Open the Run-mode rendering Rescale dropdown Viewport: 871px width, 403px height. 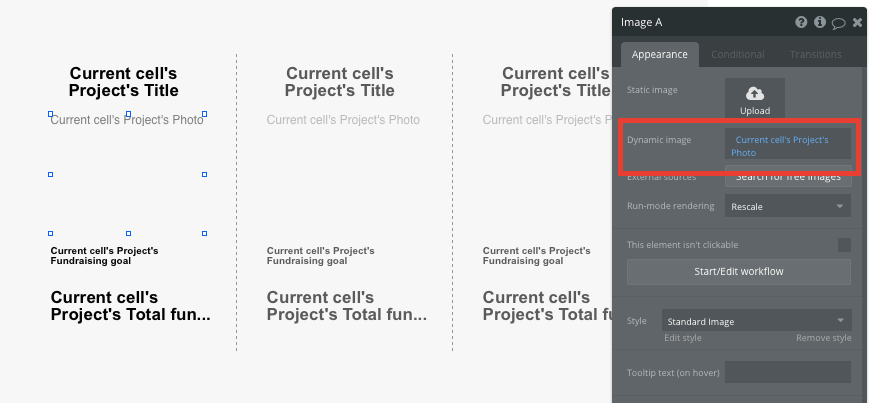click(788, 206)
